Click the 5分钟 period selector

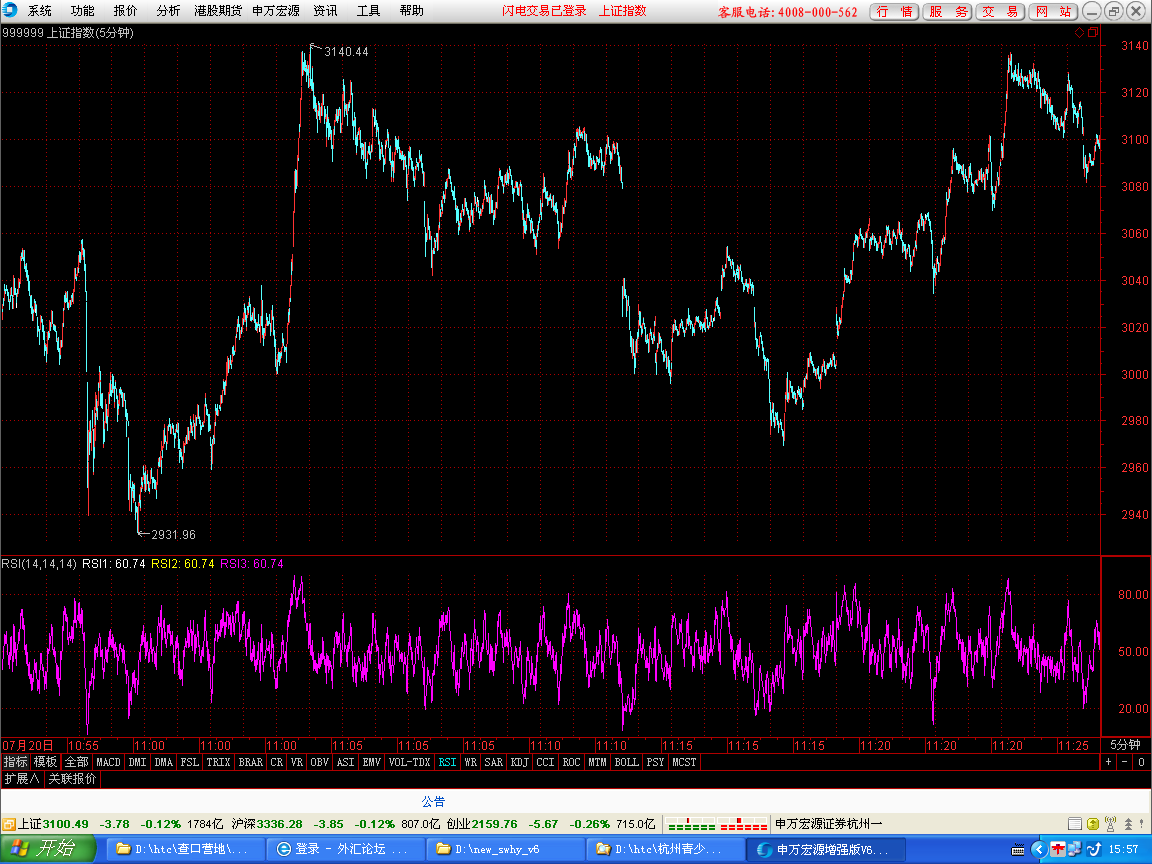click(x=1125, y=745)
